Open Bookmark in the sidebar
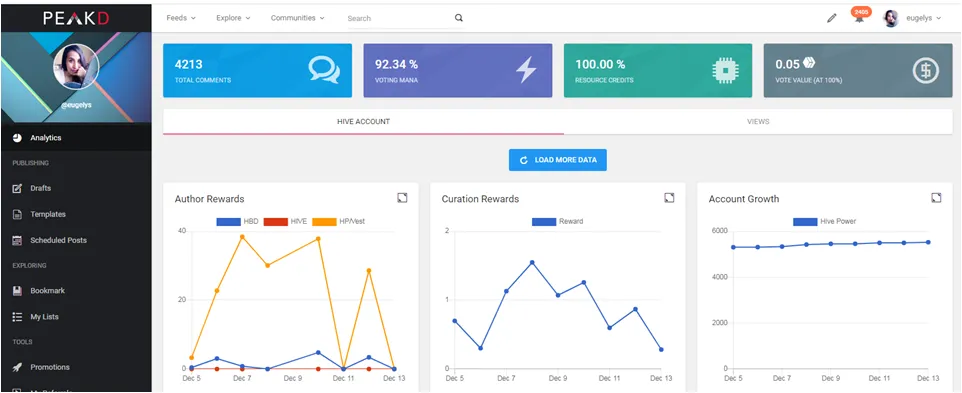962x393 pixels. pos(75,291)
